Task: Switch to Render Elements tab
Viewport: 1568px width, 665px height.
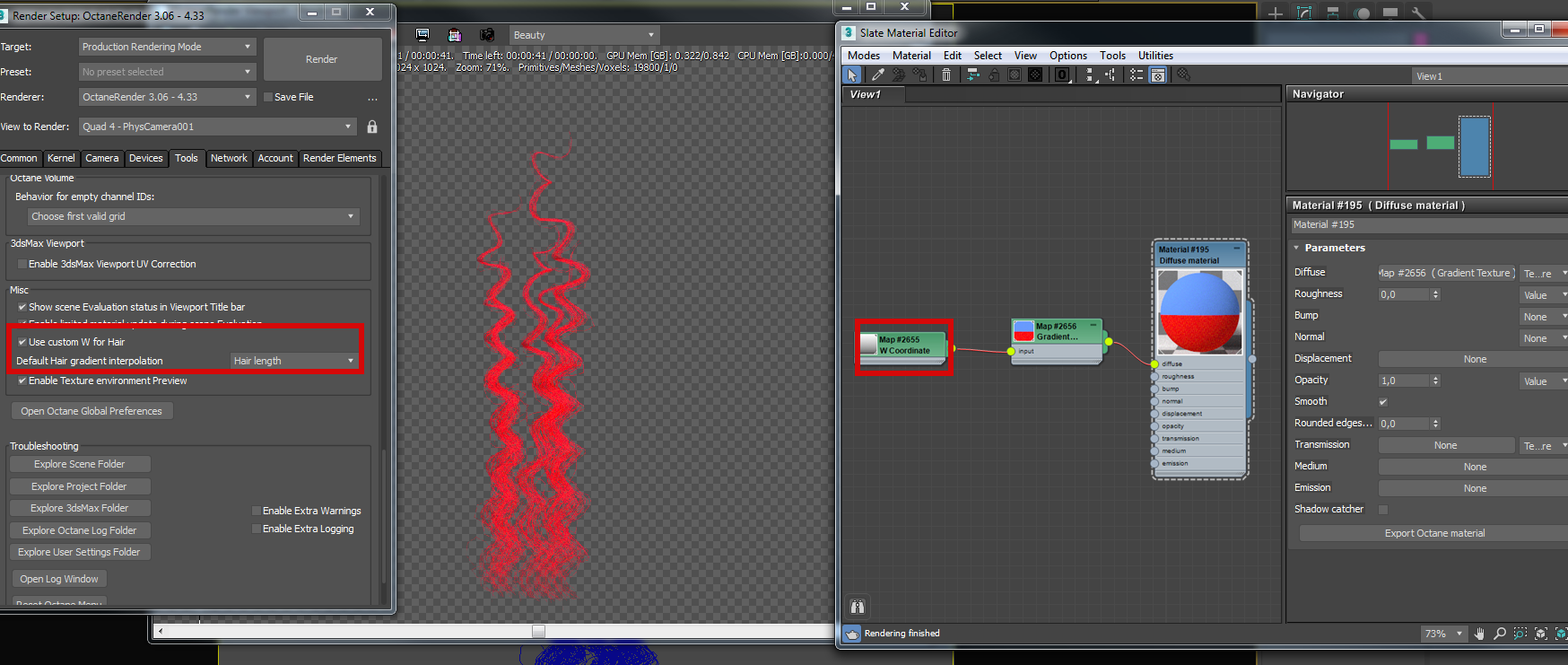Action: 340,158
